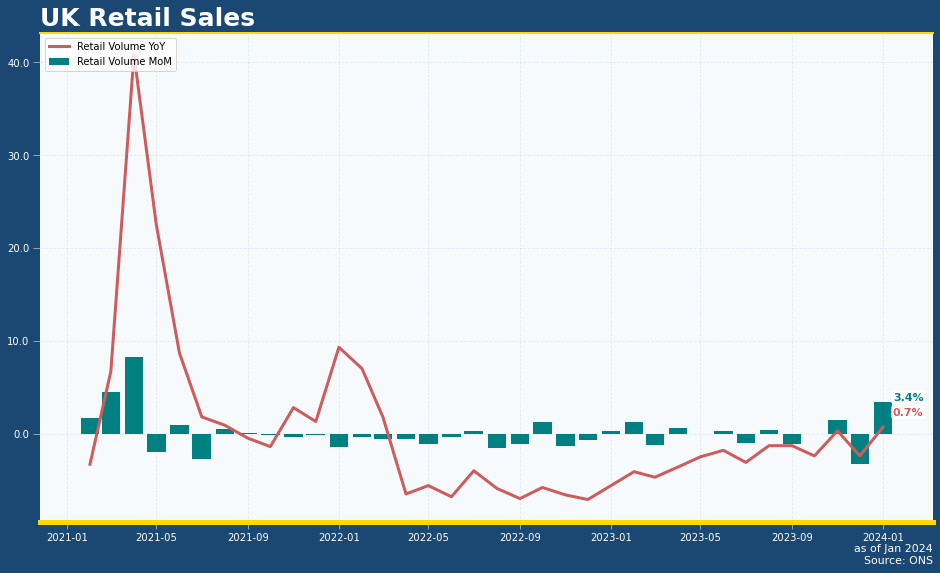This screenshot has height=573, width=940.
Task: Select the 2021-01 x-axis tick label
Action: [67, 538]
